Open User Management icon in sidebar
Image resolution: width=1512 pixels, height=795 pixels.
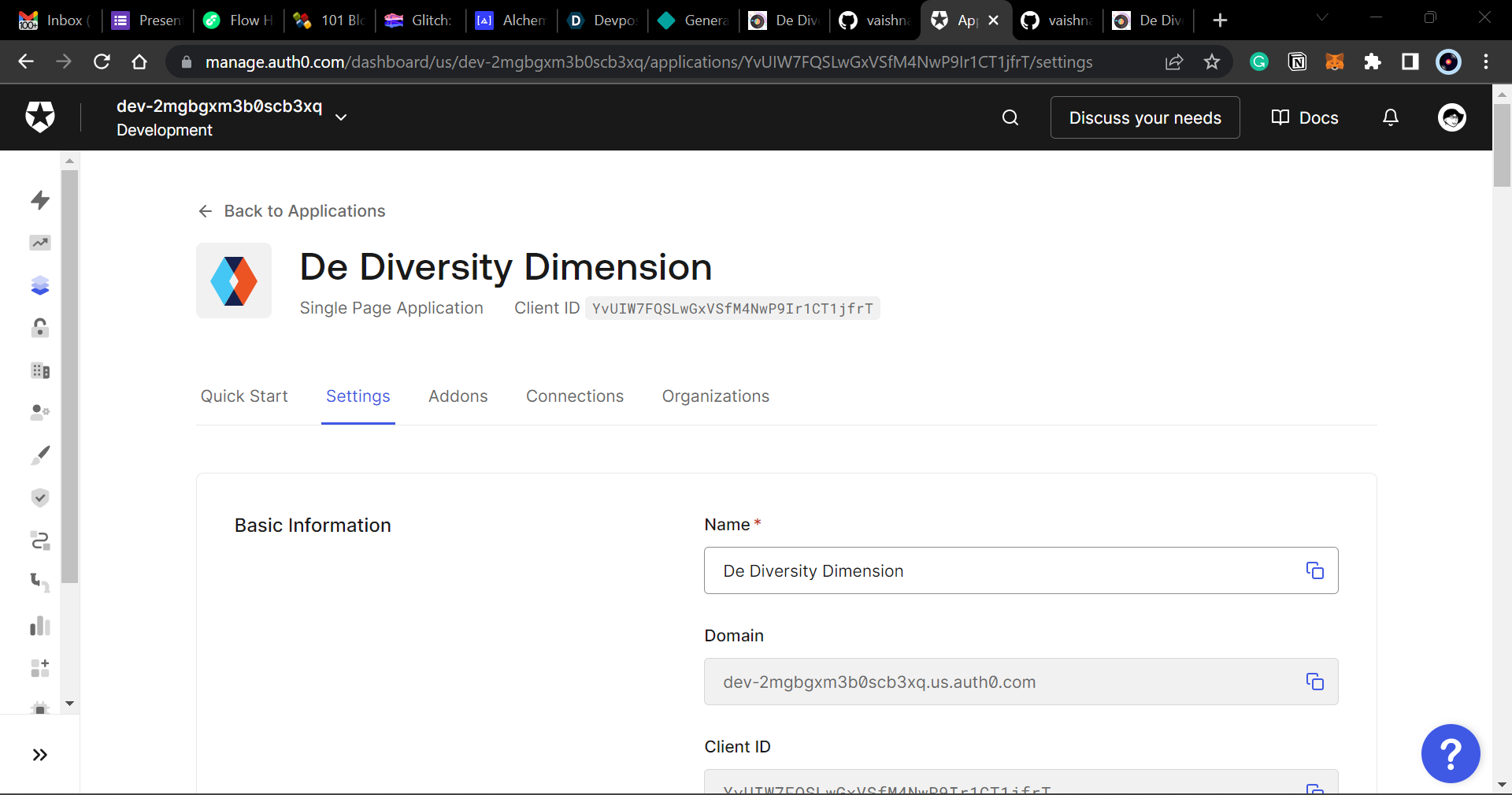tap(40, 412)
